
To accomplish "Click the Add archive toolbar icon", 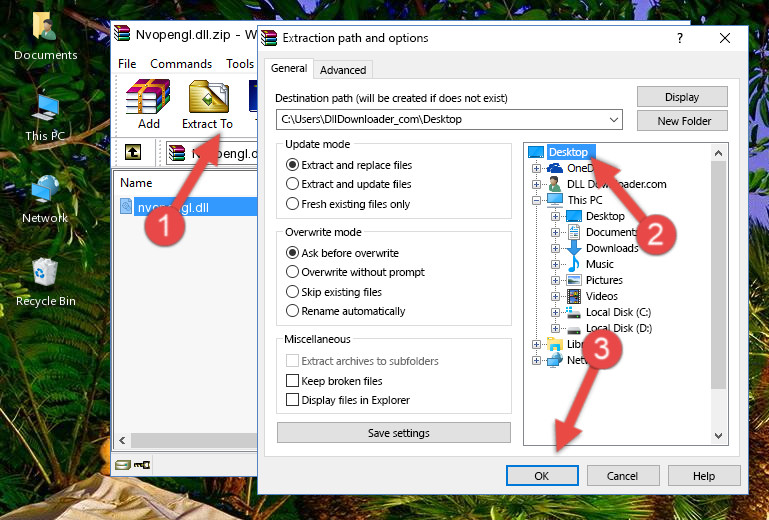I will point(148,97).
